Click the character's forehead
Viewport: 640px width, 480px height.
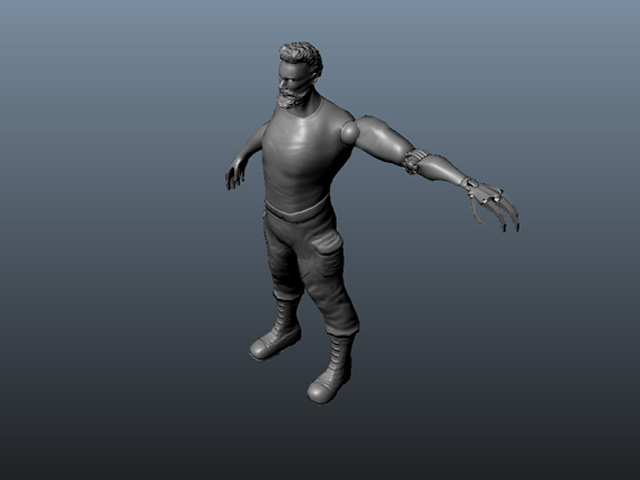[x=286, y=69]
